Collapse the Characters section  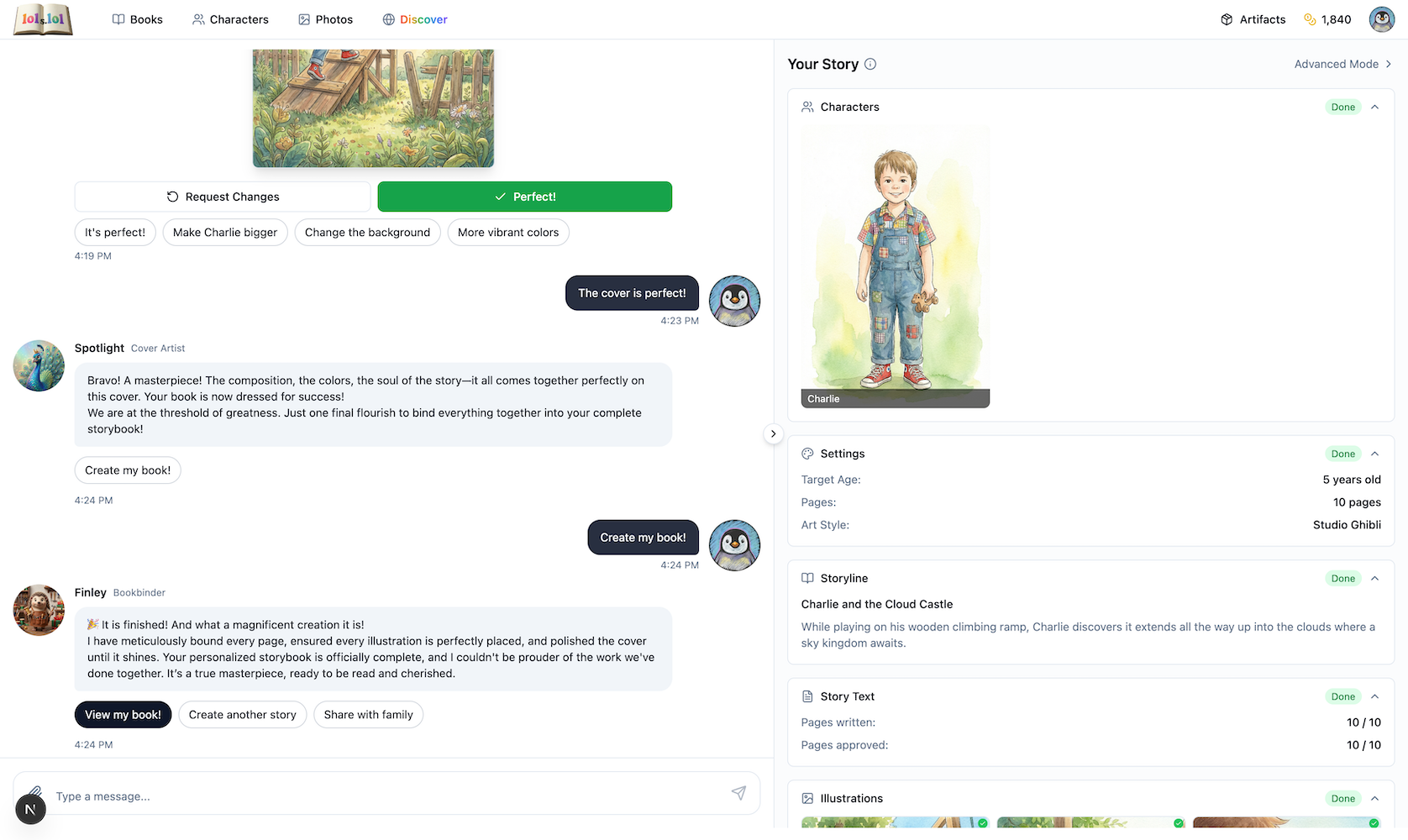(1375, 107)
